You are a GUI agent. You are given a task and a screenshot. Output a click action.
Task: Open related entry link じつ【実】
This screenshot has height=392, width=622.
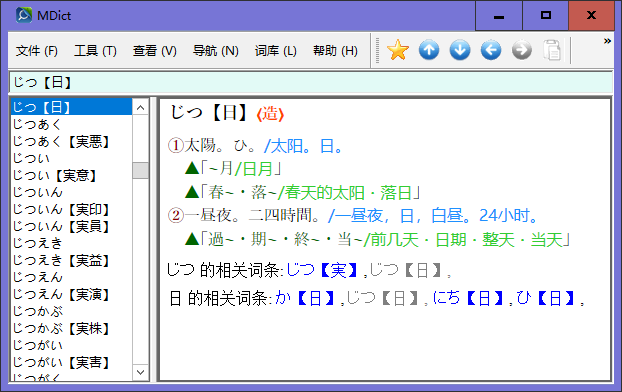pyautogui.click(x=322, y=270)
